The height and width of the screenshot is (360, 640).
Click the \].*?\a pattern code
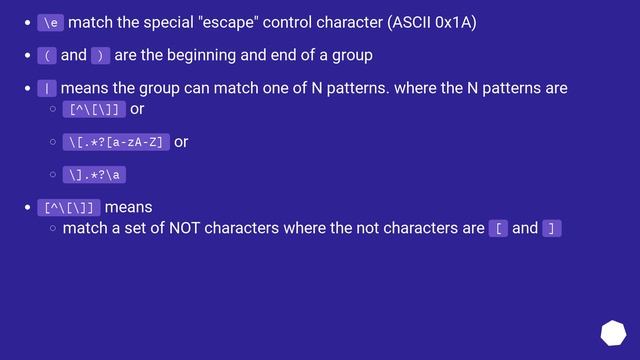(94, 175)
